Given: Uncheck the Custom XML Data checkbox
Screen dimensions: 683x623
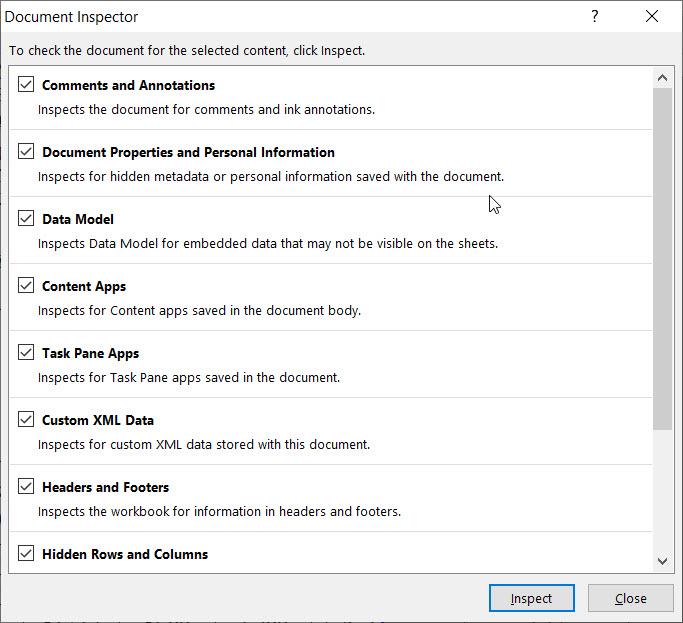Looking at the screenshot, I should click(26, 420).
